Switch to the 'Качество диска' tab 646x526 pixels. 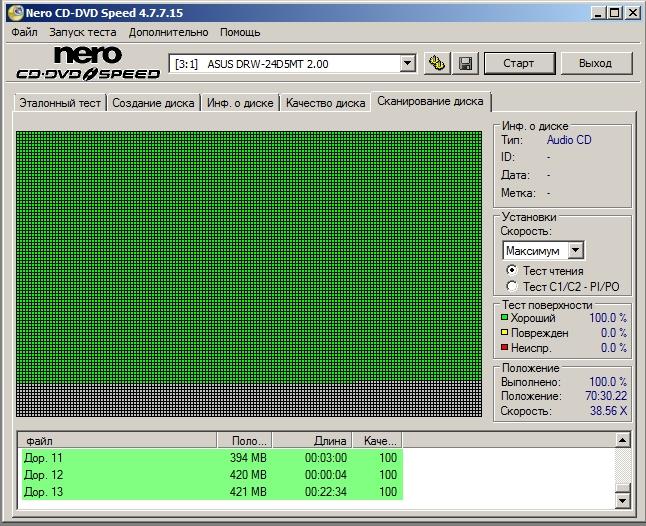(325, 103)
